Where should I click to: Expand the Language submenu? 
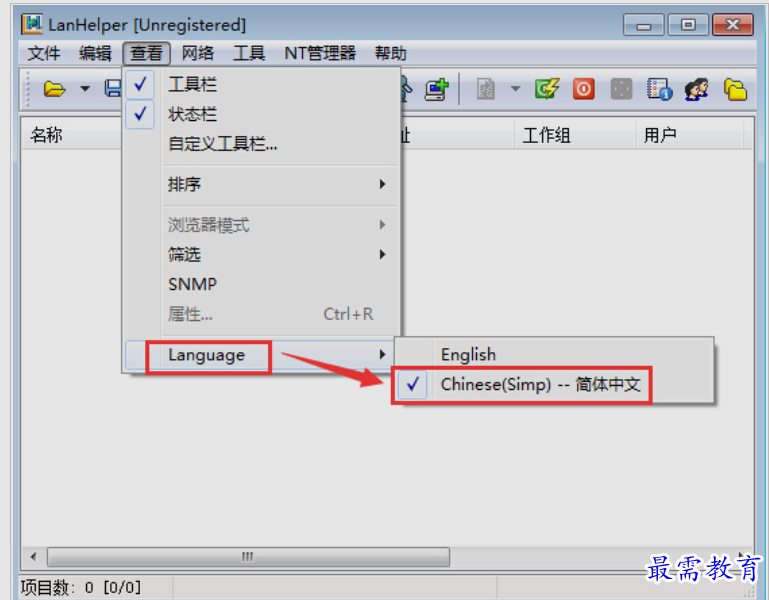click(x=261, y=354)
